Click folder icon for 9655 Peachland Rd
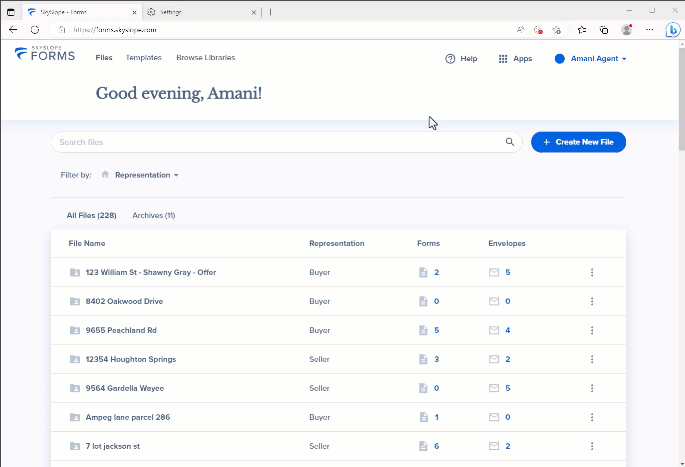The image size is (685, 467). click(75, 330)
